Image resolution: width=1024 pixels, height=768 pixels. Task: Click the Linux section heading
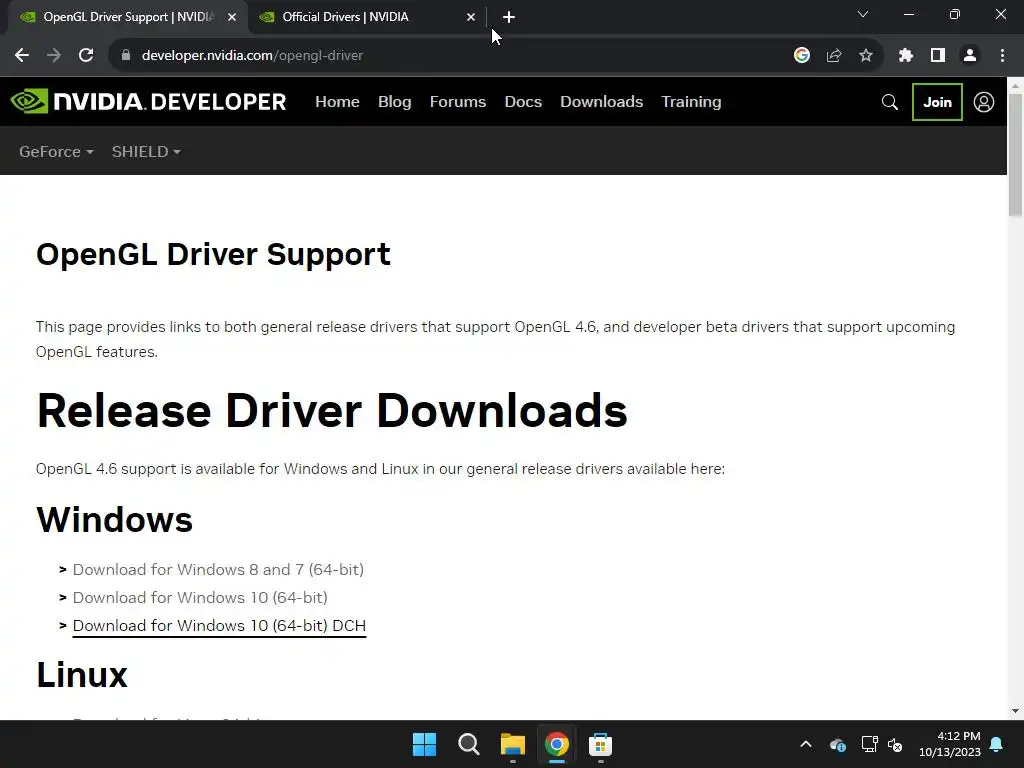[x=82, y=675]
